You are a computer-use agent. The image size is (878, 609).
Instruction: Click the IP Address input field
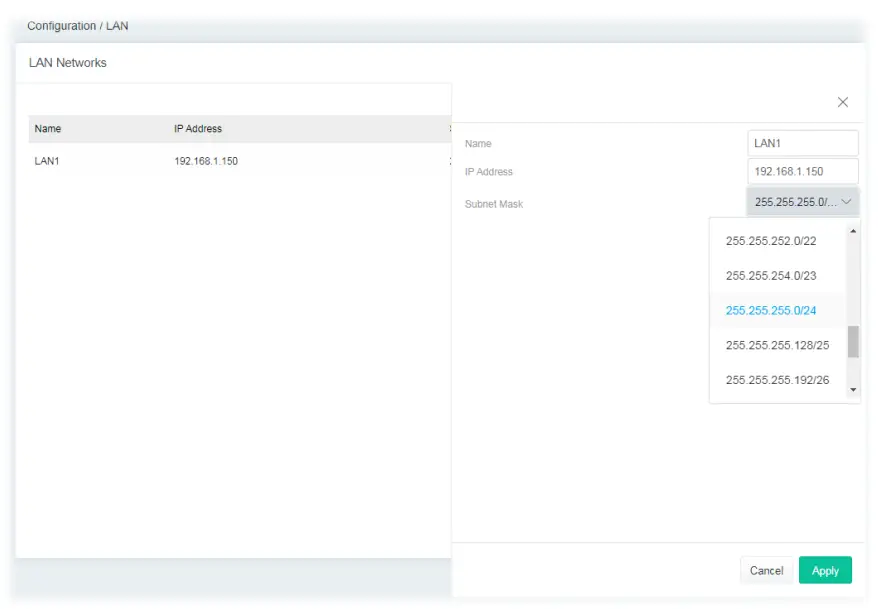coord(802,171)
